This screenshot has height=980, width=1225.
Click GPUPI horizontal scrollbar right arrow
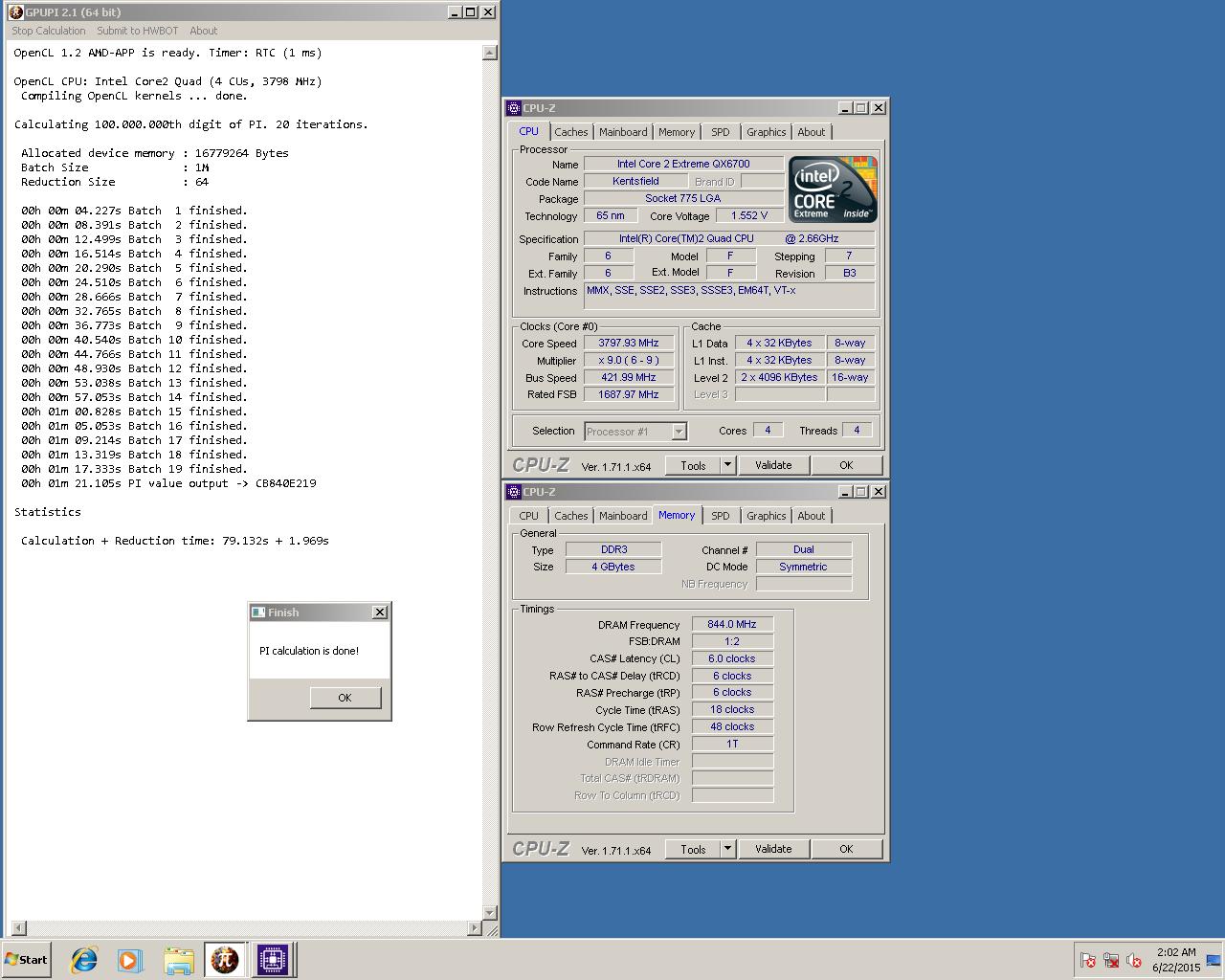475,927
